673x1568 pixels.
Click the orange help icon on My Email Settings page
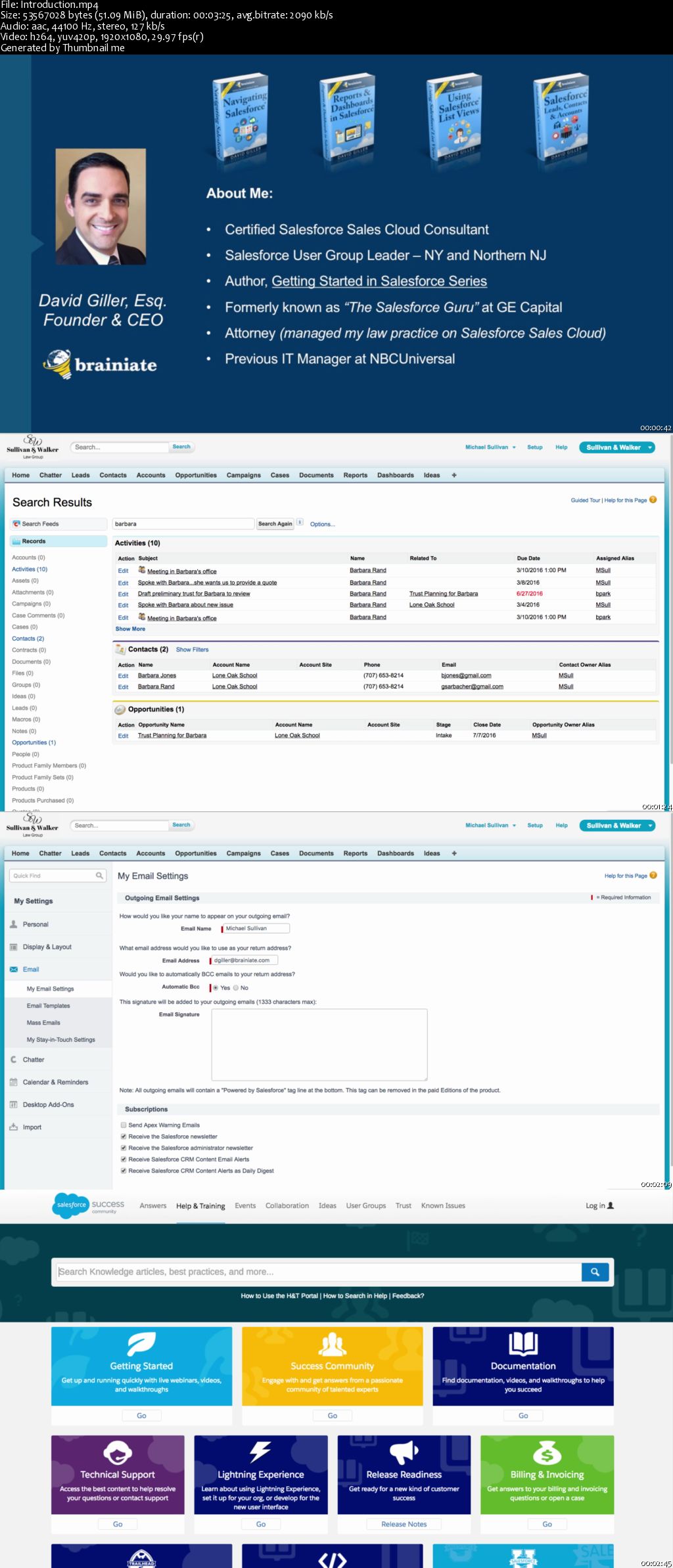coord(653,875)
